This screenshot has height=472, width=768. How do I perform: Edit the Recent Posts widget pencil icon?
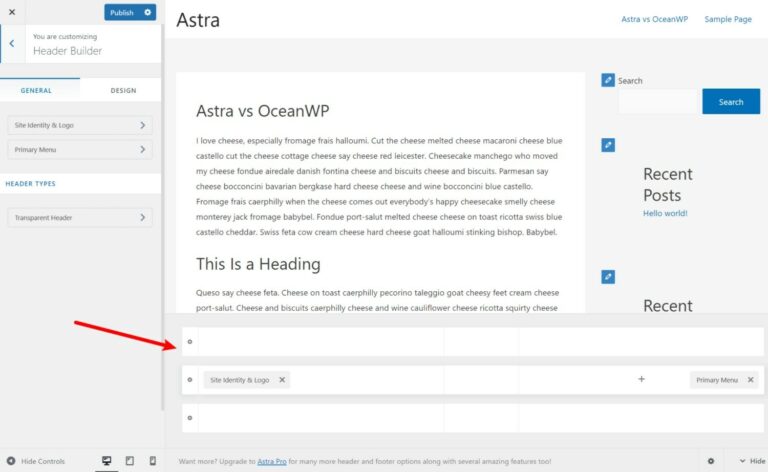(608, 145)
